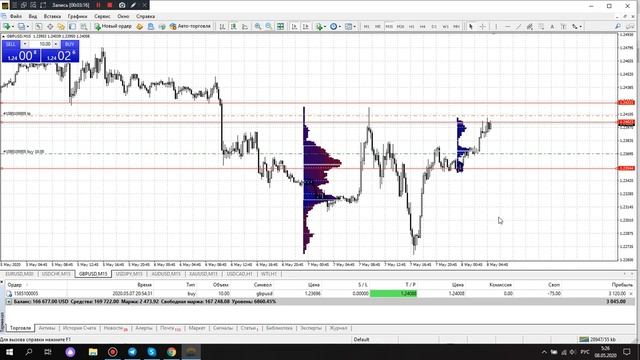This screenshot has height=360, width=640.
Task: Click the green T/P cell value
Action: pyautogui.click(x=393, y=293)
